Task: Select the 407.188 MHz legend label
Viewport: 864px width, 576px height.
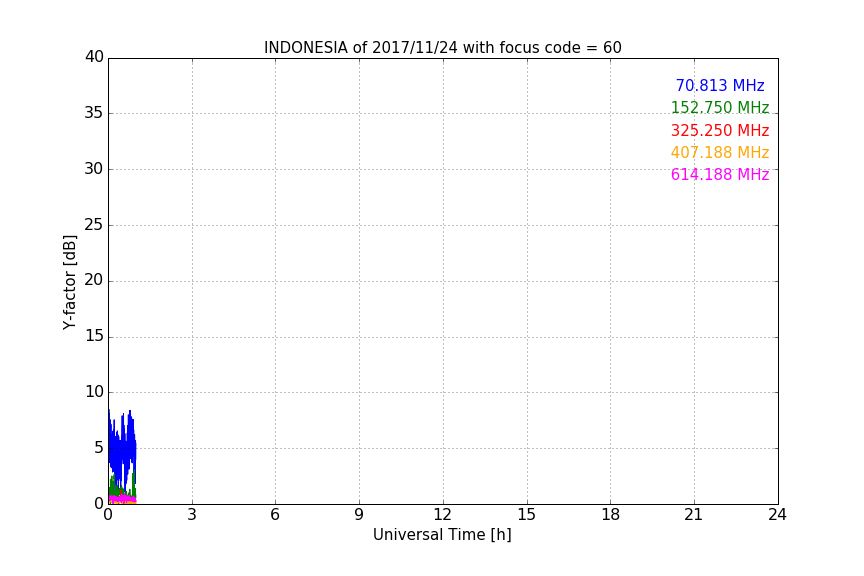Action: point(720,153)
